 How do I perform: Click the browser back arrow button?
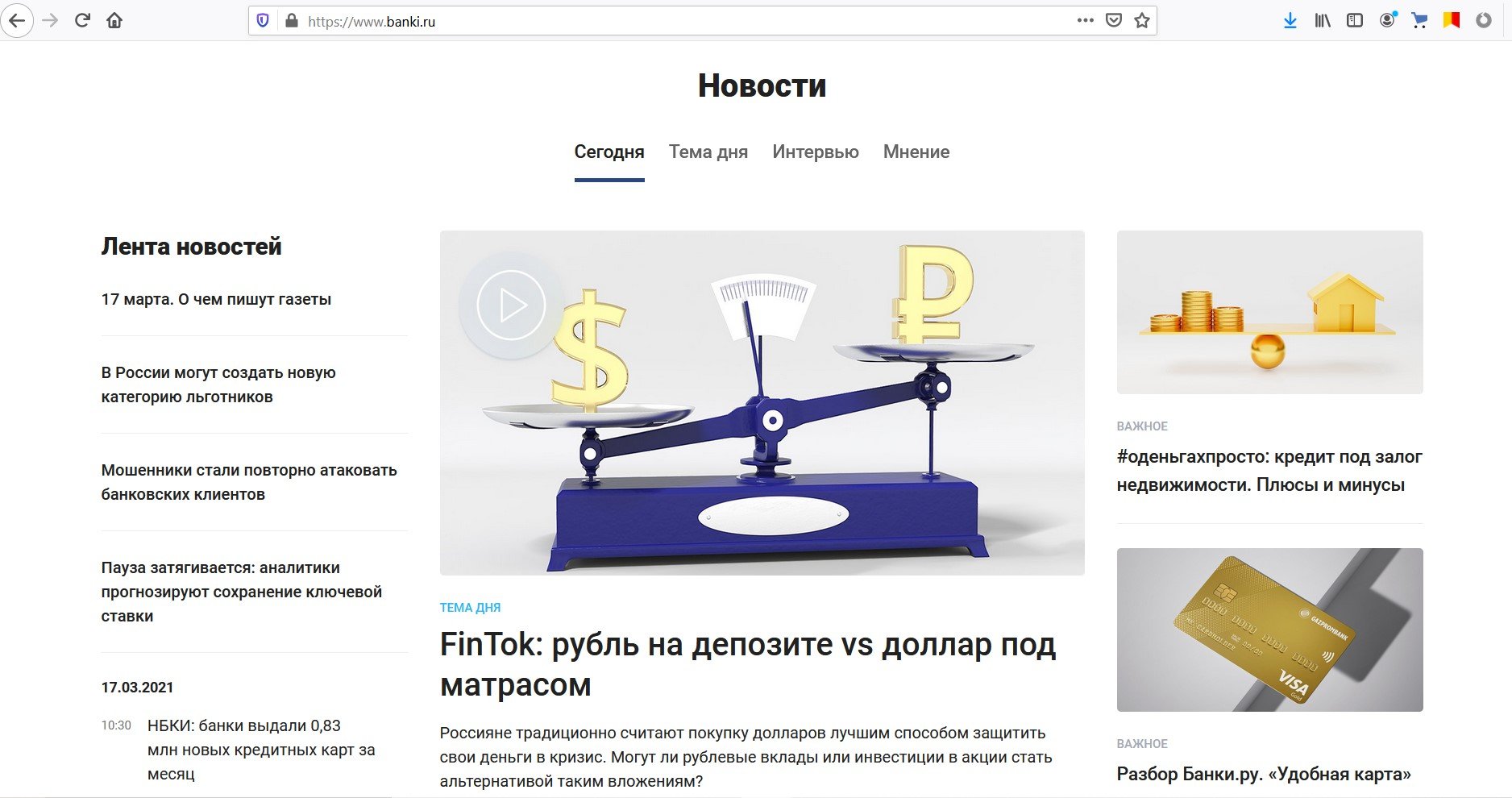coord(17,21)
